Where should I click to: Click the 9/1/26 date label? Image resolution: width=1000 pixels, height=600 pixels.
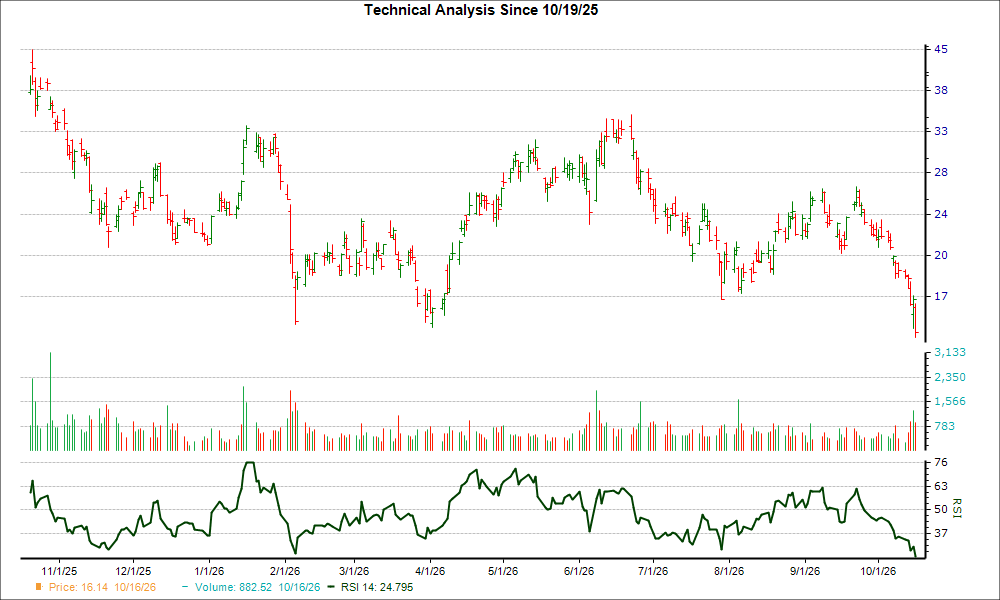pyautogui.click(x=805, y=571)
